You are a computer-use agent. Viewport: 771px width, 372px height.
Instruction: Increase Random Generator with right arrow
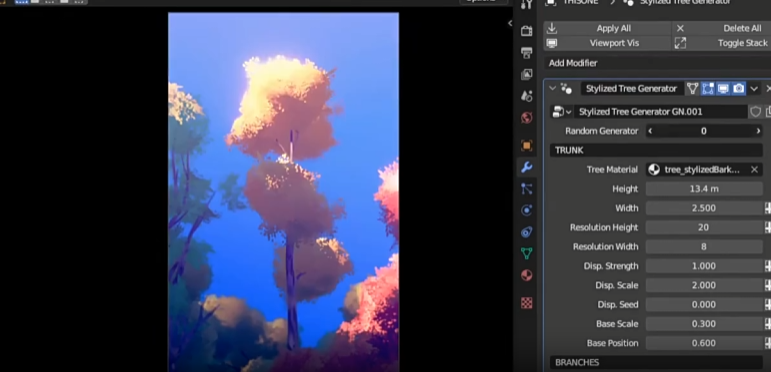point(758,131)
